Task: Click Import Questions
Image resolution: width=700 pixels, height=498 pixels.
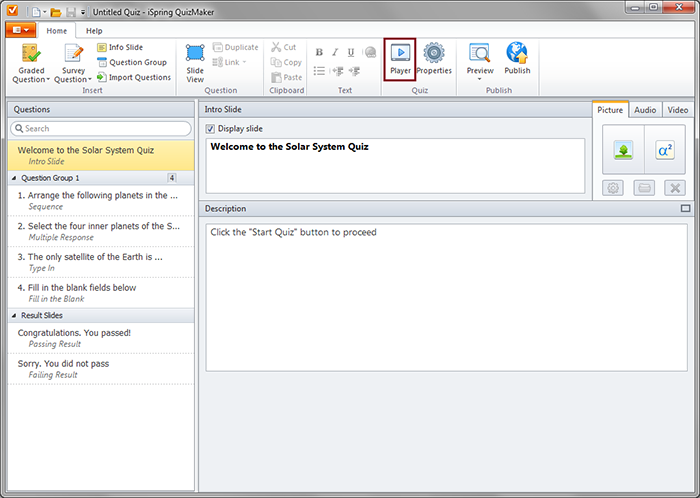Action: click(134, 77)
